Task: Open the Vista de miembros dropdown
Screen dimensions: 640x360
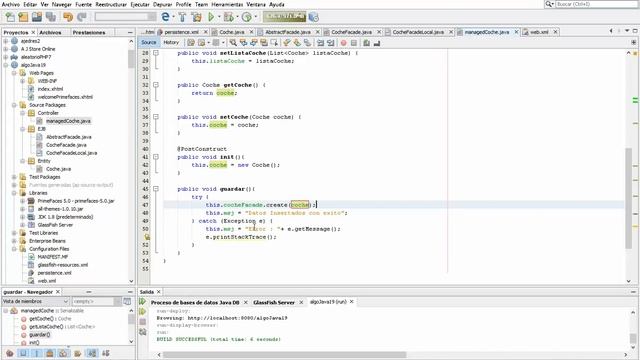Action: (x=35, y=301)
